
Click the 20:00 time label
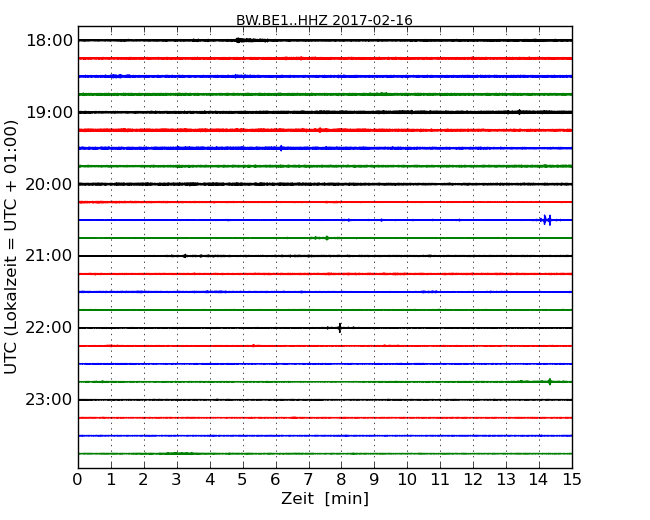(49, 184)
